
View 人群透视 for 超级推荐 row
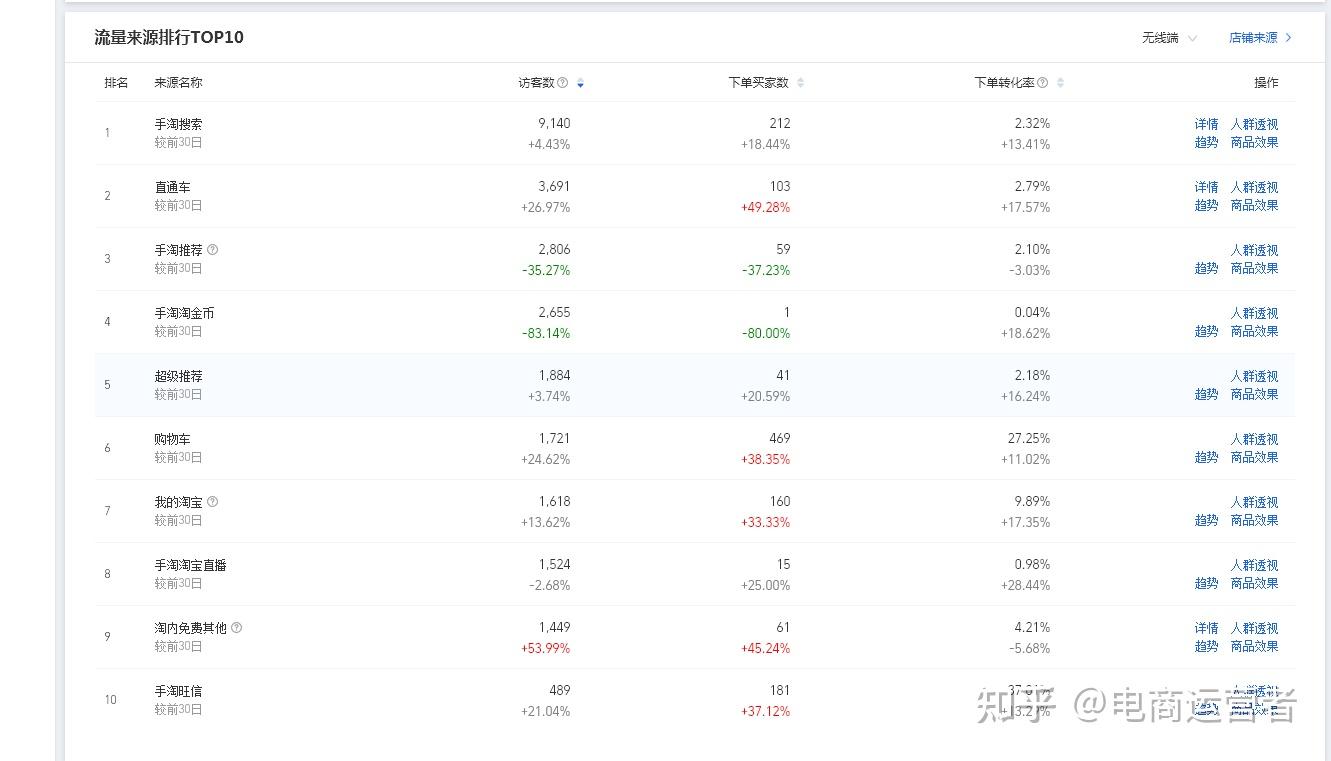pyautogui.click(x=1254, y=376)
